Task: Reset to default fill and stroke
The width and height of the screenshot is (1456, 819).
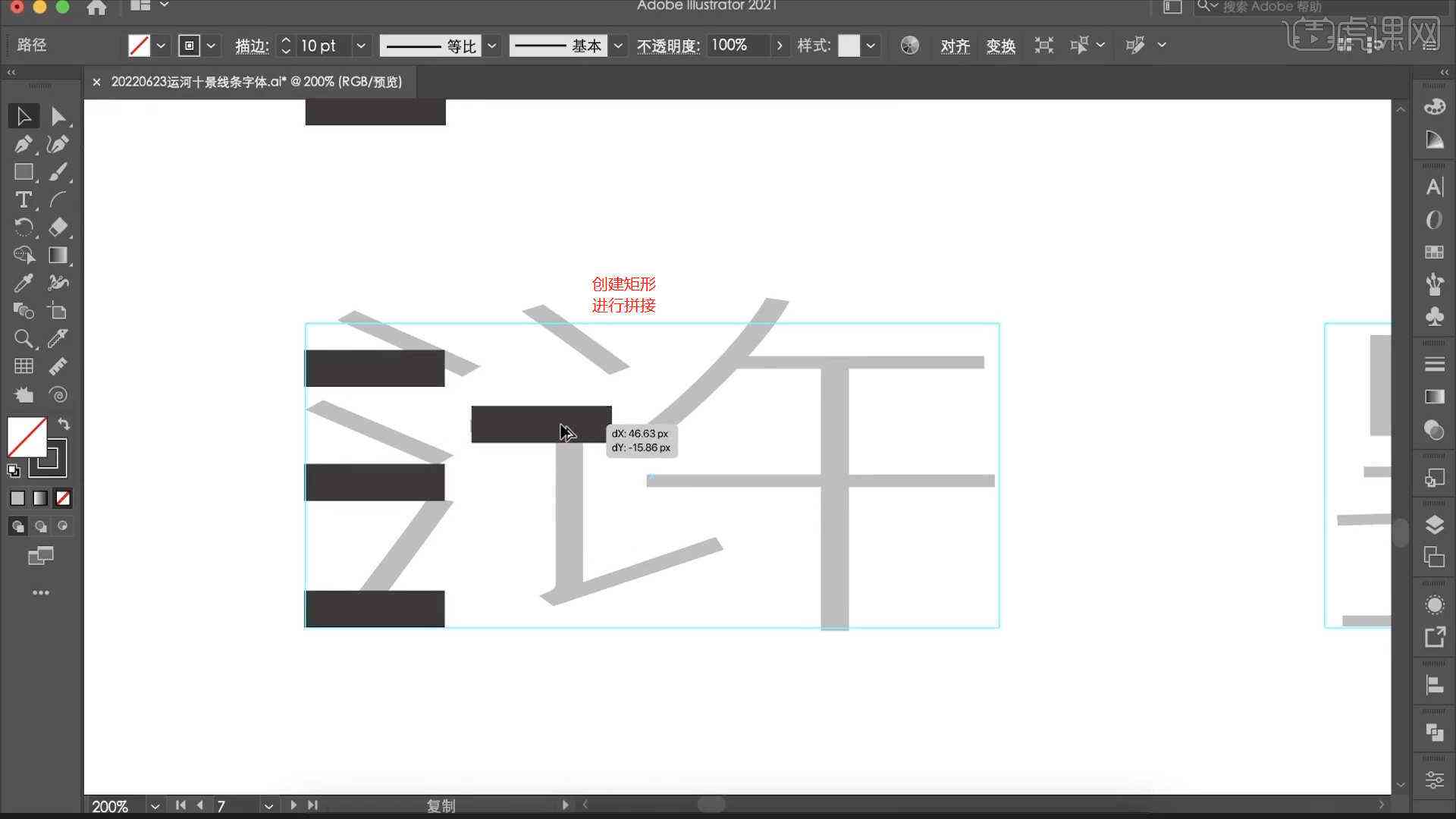Action: [14, 471]
